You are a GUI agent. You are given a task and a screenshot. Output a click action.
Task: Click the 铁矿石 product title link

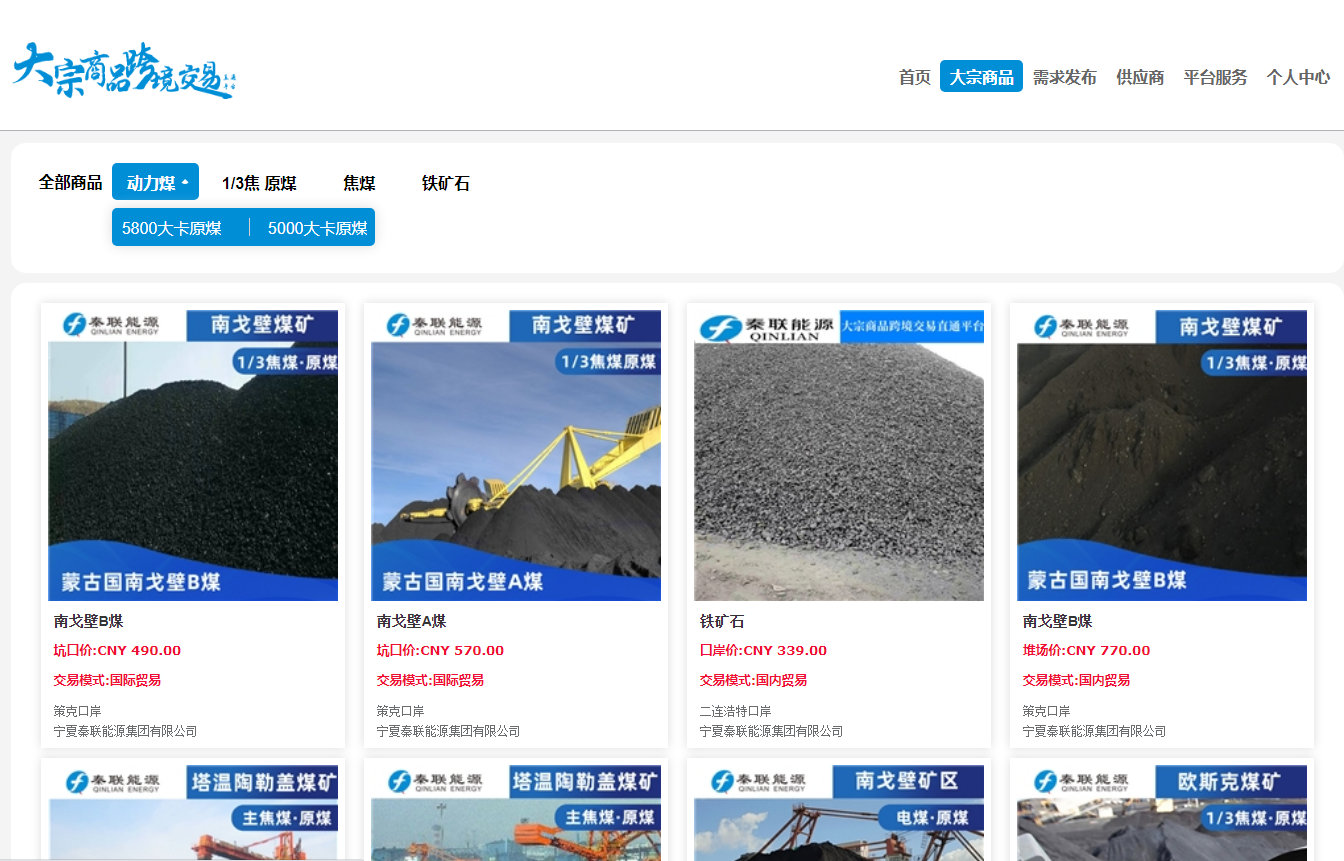[722, 621]
